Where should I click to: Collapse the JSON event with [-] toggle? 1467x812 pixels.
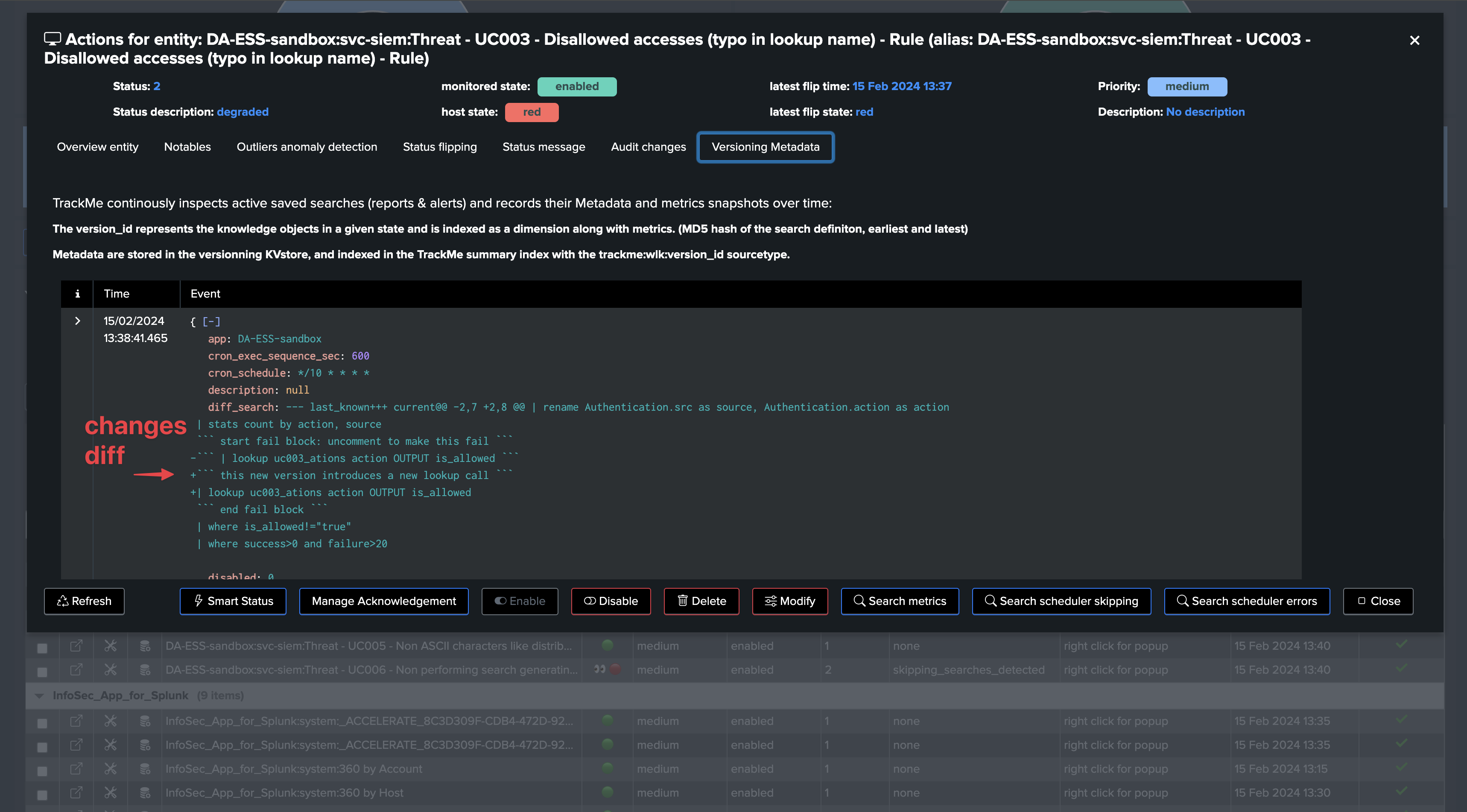211,322
